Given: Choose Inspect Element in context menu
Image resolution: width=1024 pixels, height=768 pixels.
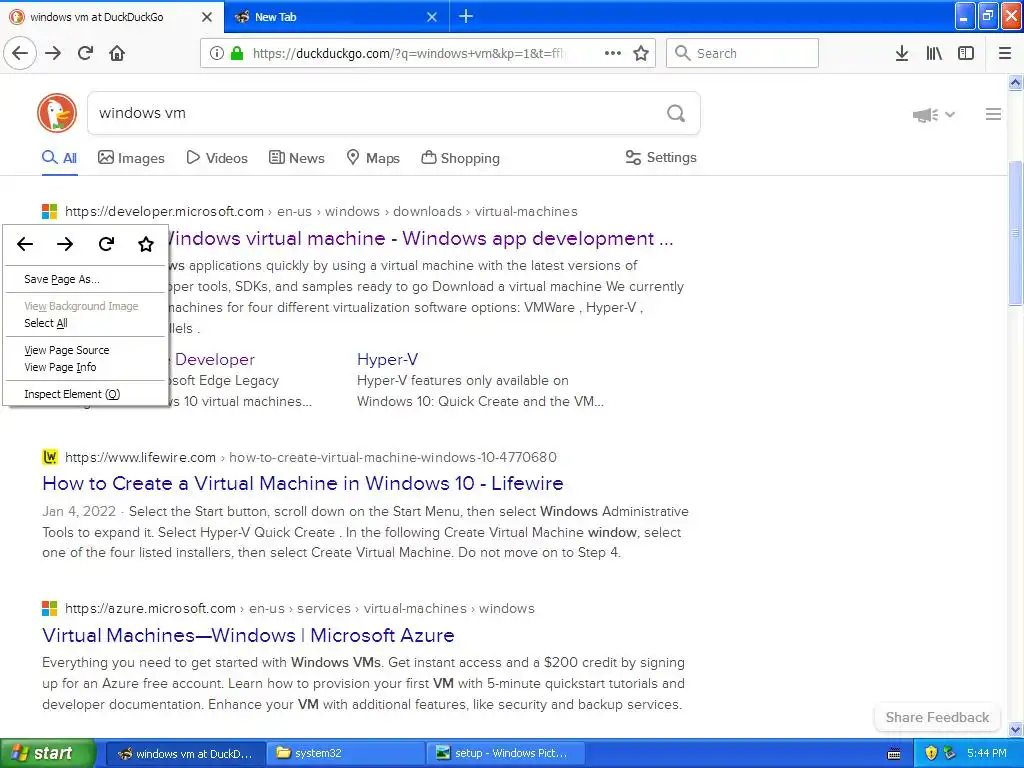Looking at the screenshot, I should click(86, 394).
